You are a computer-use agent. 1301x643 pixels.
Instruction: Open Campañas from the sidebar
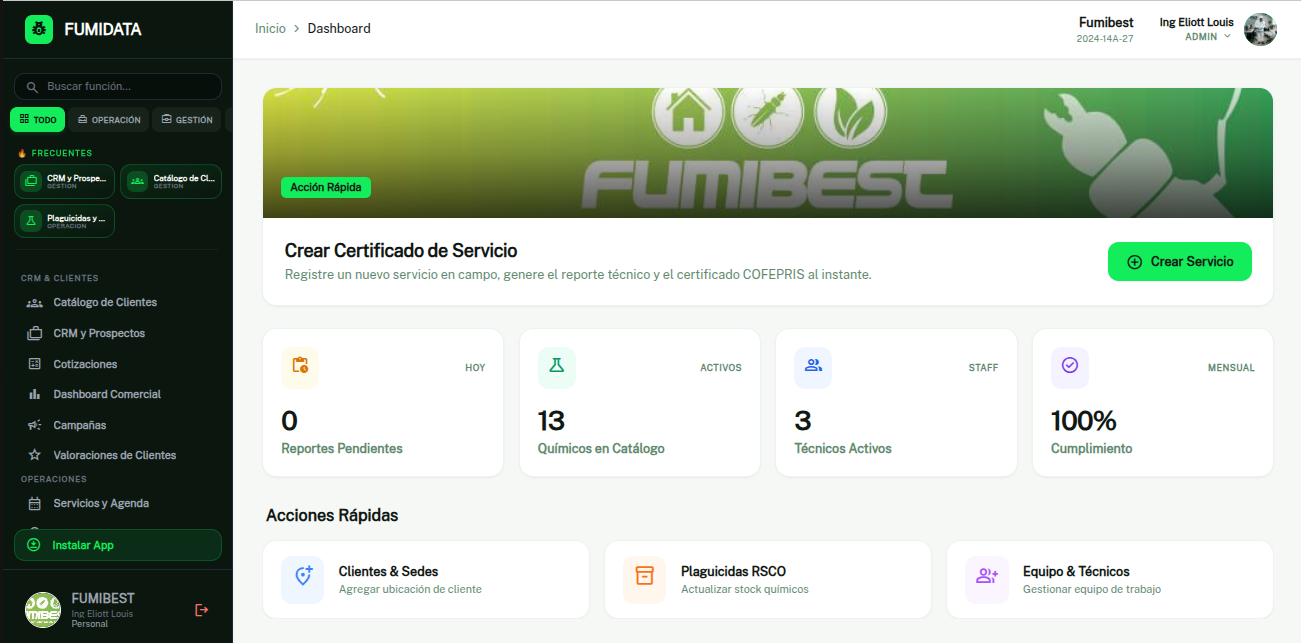click(118, 425)
